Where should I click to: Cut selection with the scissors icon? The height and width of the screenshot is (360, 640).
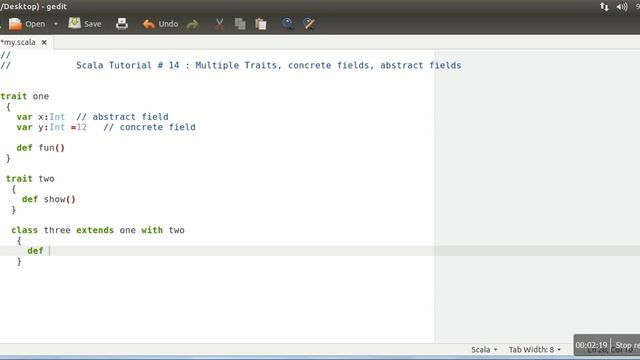pyautogui.click(x=219, y=24)
